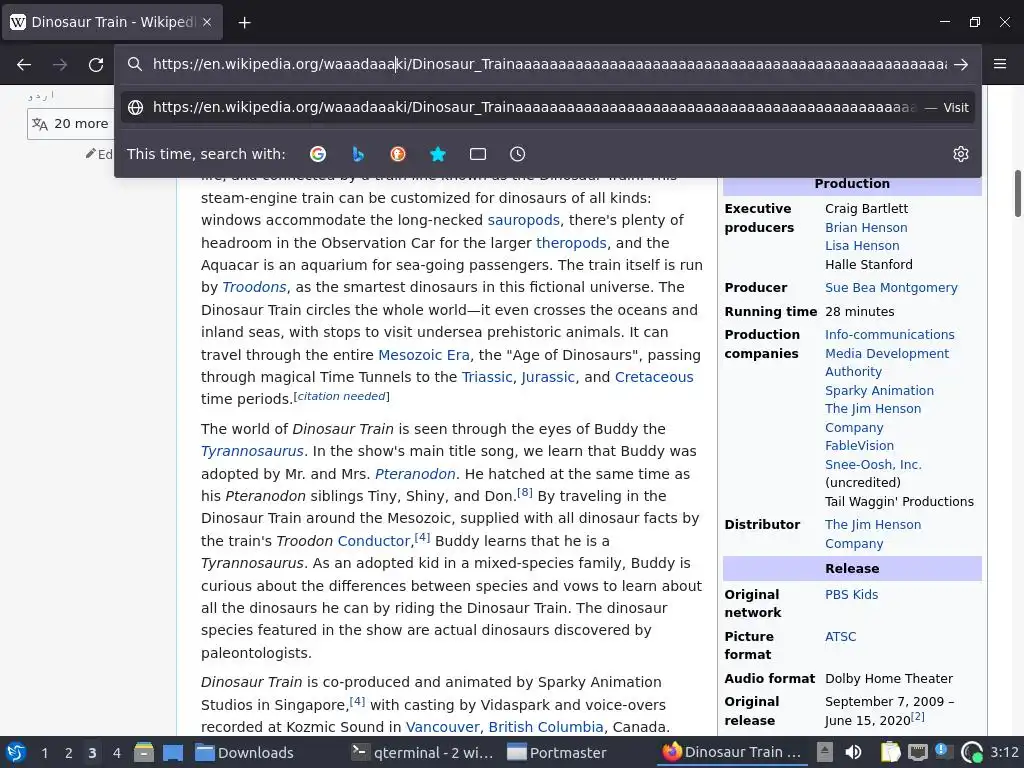This screenshot has width=1024, height=768.
Task: Jump to reference 2 in infobox
Action: click(x=918, y=716)
